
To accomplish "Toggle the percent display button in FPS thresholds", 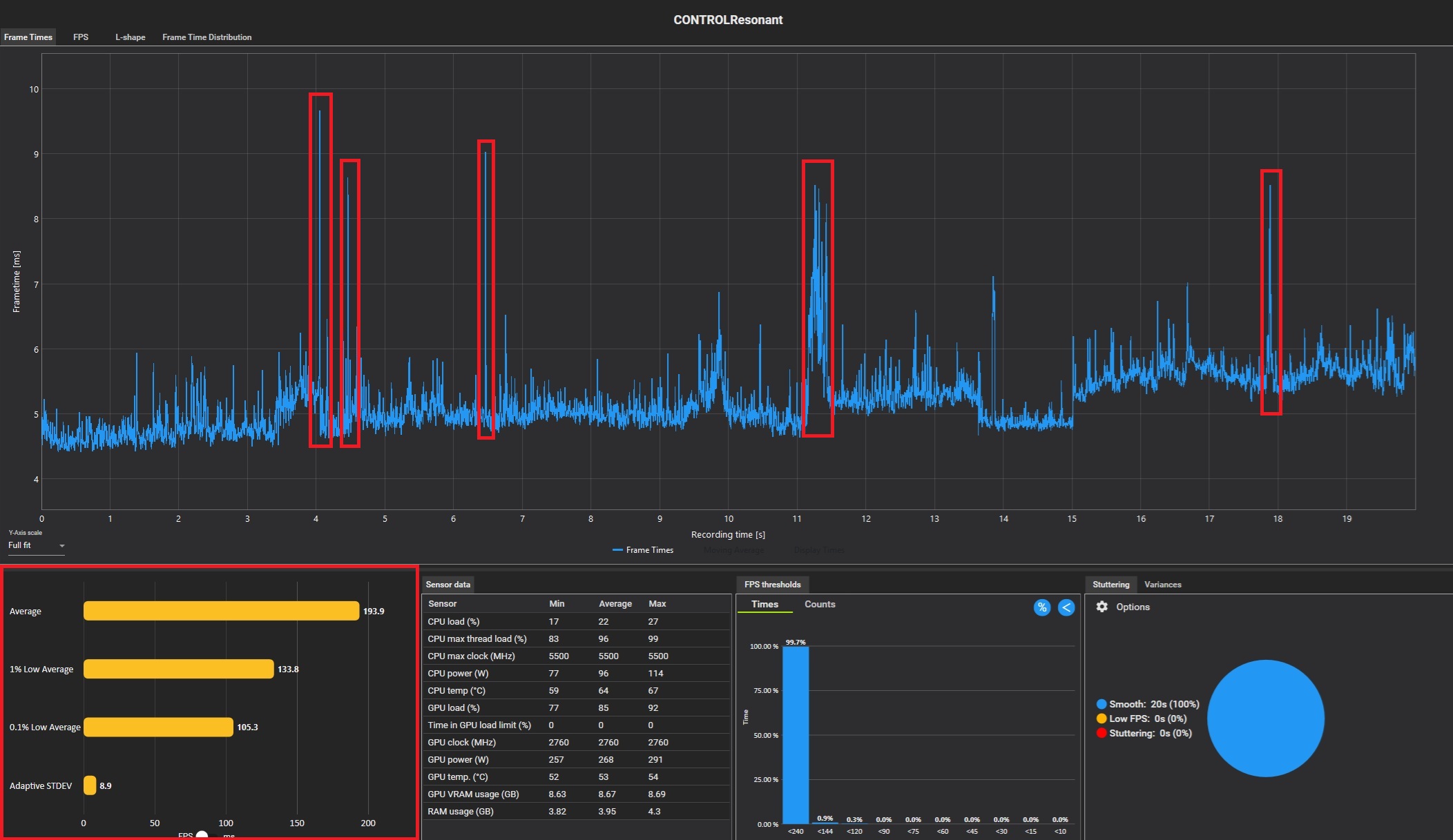I will pos(1041,607).
